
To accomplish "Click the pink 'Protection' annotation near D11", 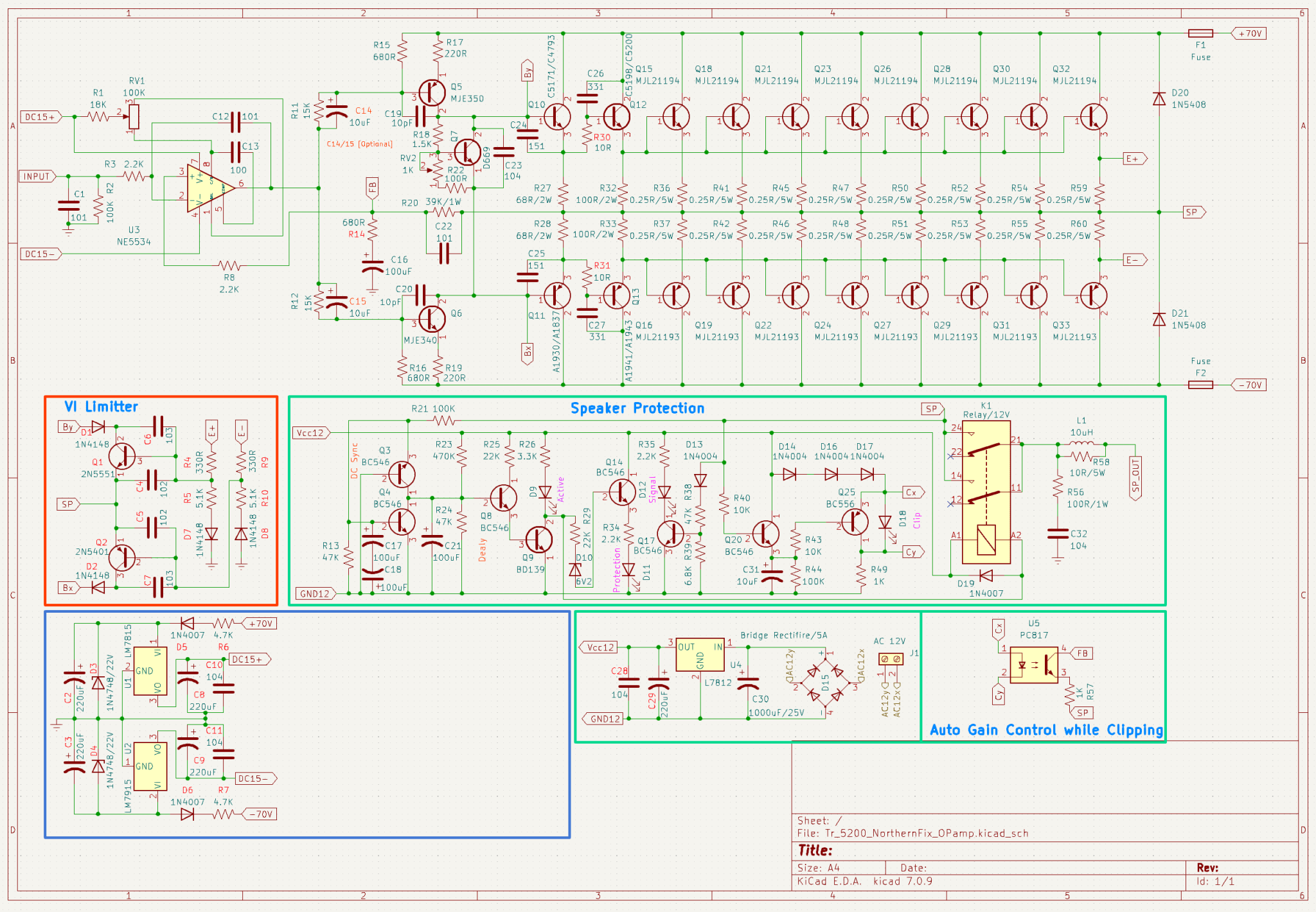I will (617, 569).
